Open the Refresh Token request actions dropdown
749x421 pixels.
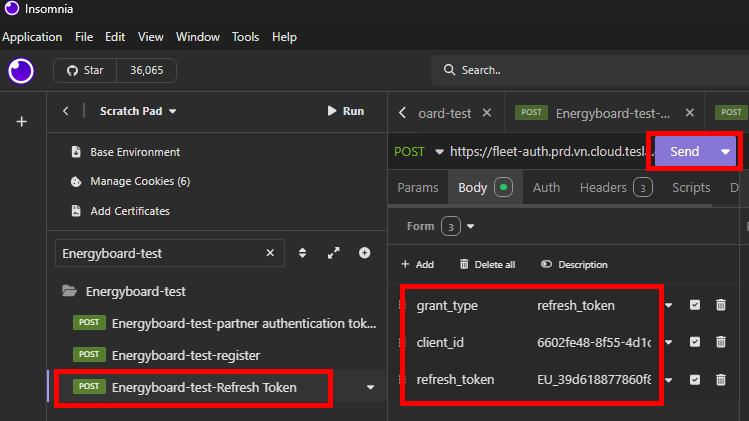(370, 388)
